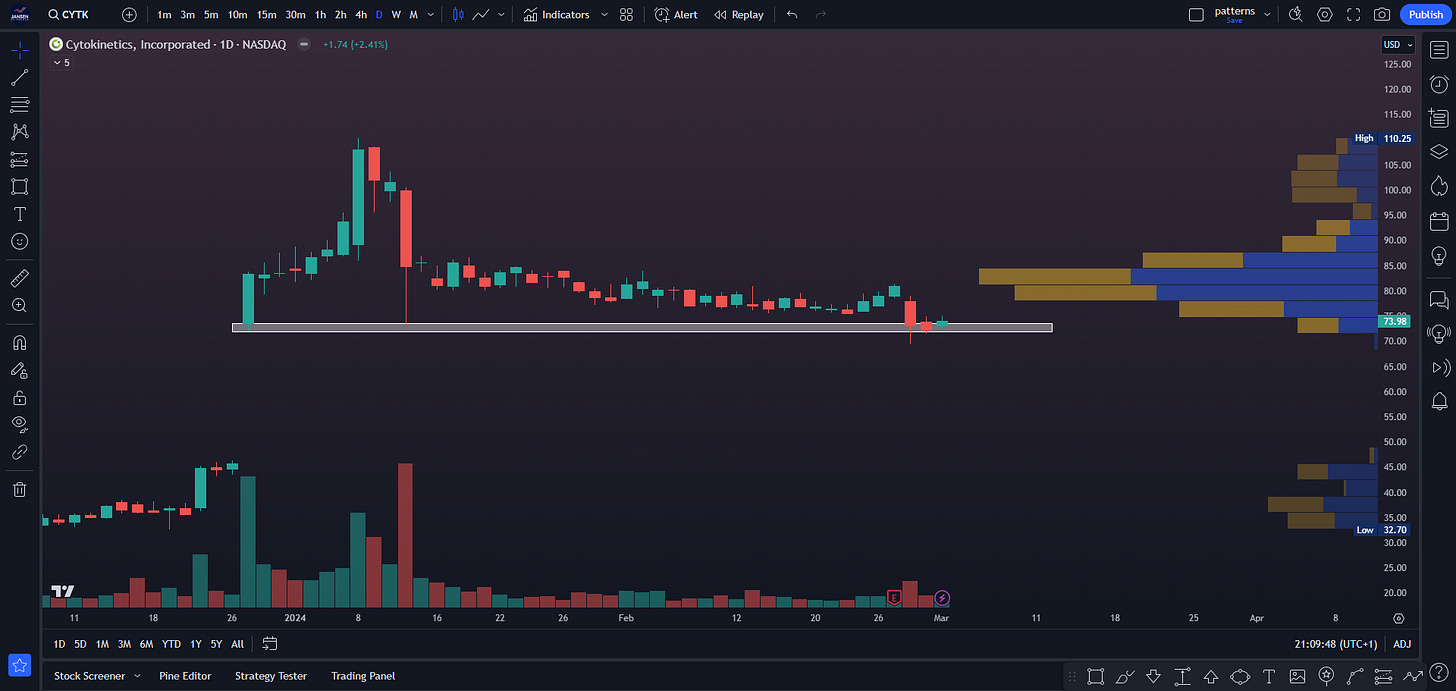This screenshot has width=1456, height=691.
Task: Open chart settings hexagon icon
Action: tap(1325, 15)
